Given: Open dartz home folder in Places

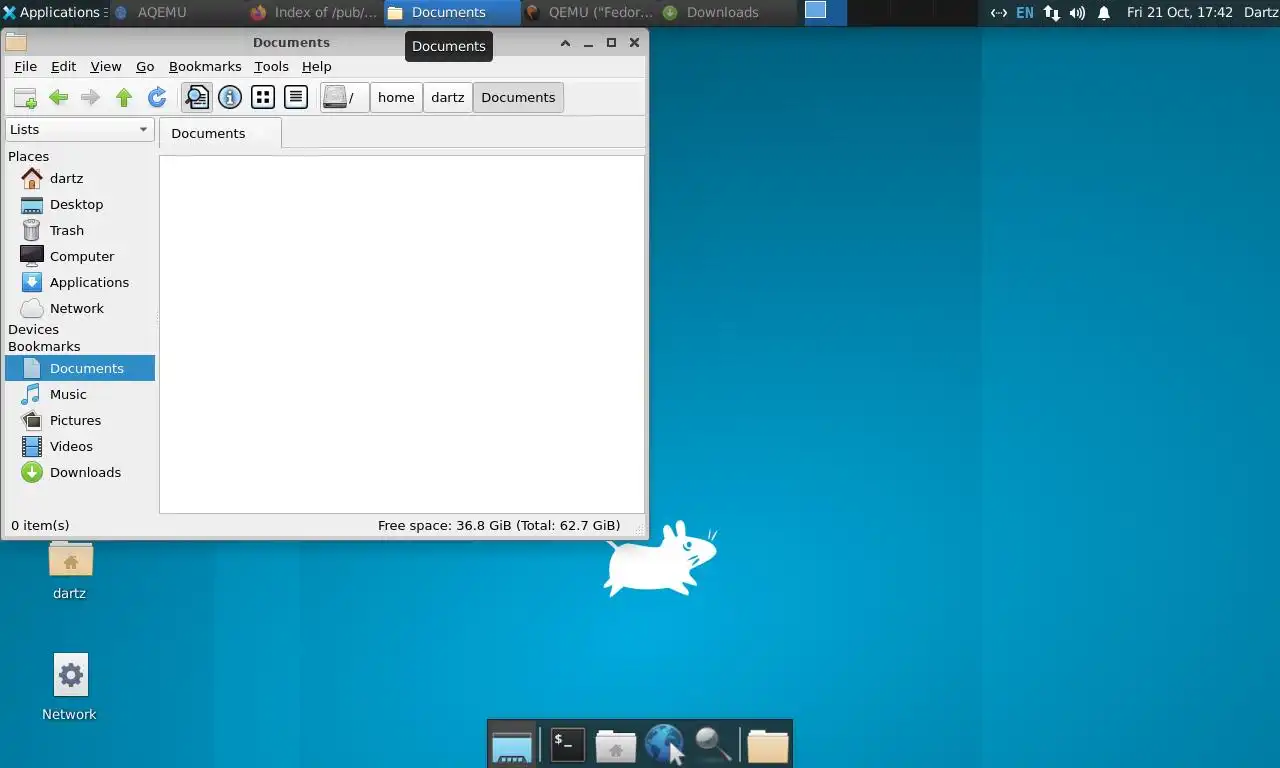Looking at the screenshot, I should click(80, 178).
